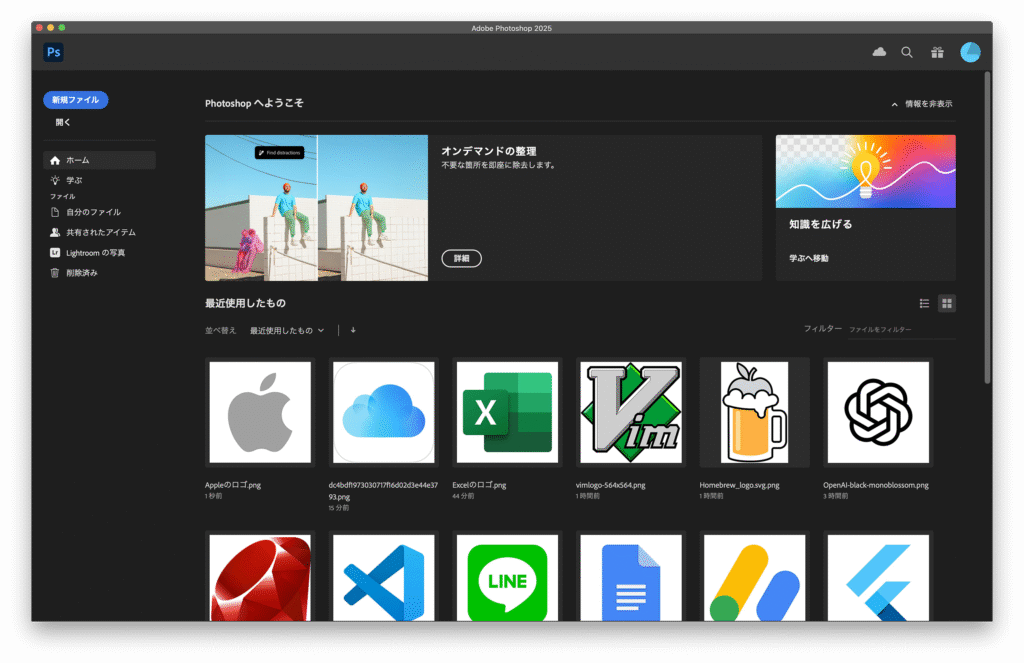
Task: Open the iCloud cloud image thumbnail
Action: [x=383, y=412]
